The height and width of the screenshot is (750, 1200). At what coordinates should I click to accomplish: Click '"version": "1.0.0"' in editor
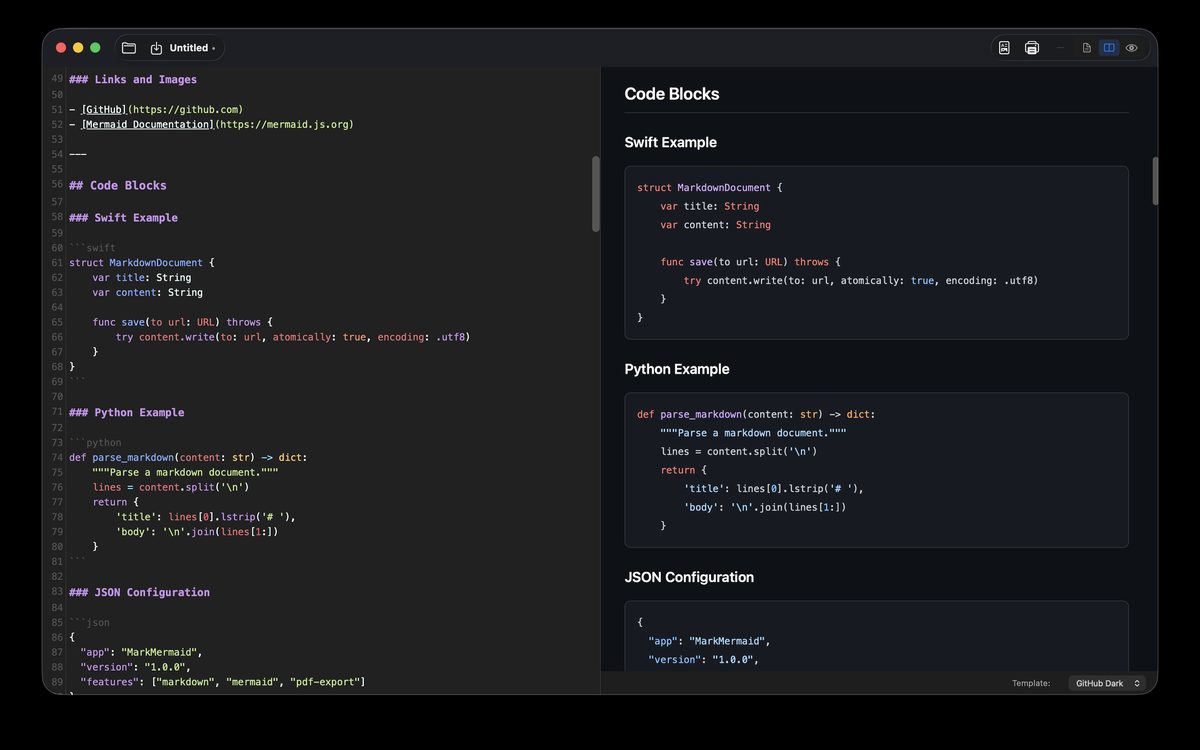[x=135, y=667]
